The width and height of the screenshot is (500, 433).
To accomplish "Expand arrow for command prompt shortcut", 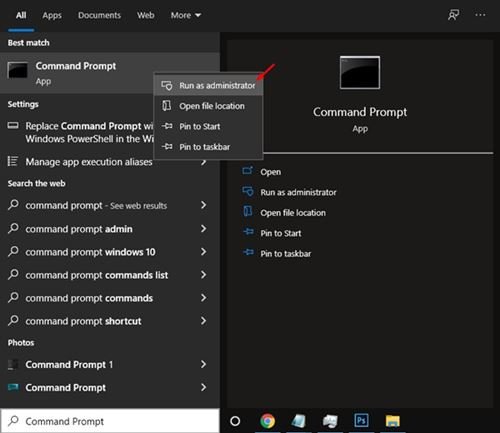I will [203, 321].
